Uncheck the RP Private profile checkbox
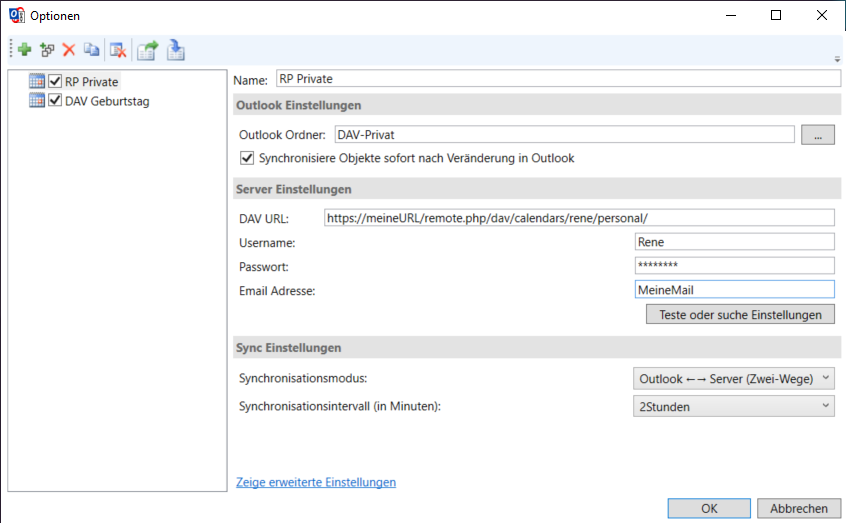The height and width of the screenshot is (523, 846). 55,81
